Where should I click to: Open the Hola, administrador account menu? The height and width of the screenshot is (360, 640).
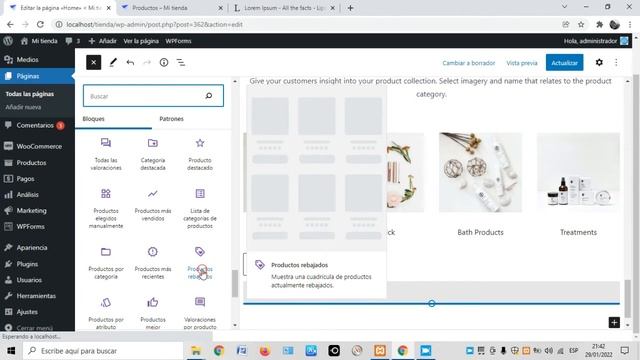pyautogui.click(x=596, y=41)
